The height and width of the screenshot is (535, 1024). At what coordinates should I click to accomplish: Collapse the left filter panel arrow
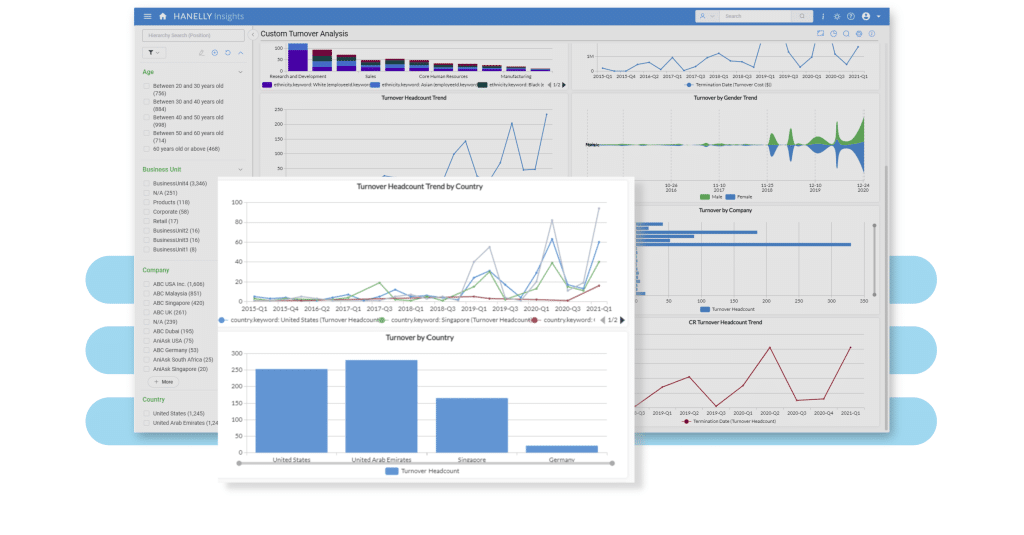(x=253, y=35)
